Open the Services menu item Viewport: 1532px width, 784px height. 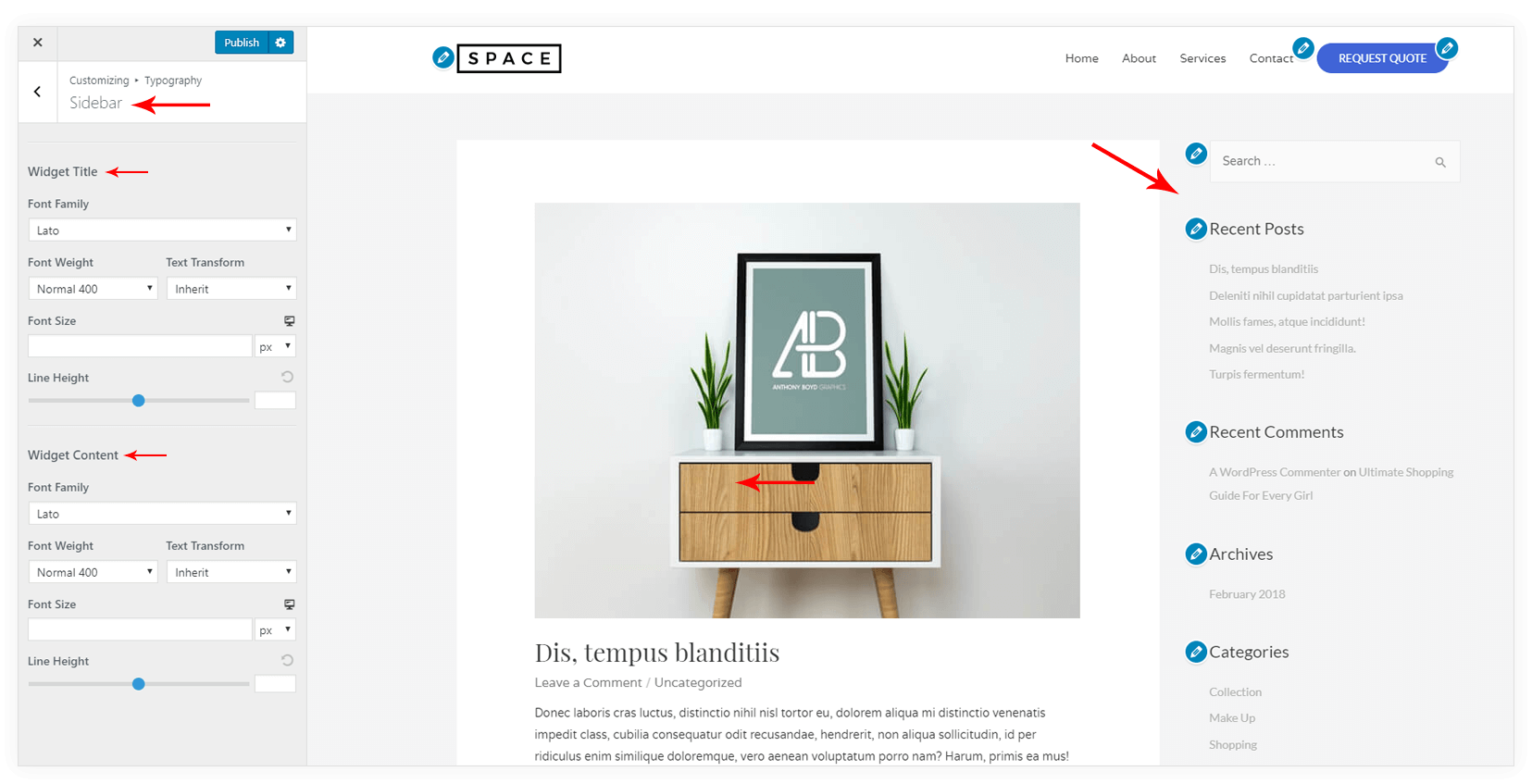1202,58
